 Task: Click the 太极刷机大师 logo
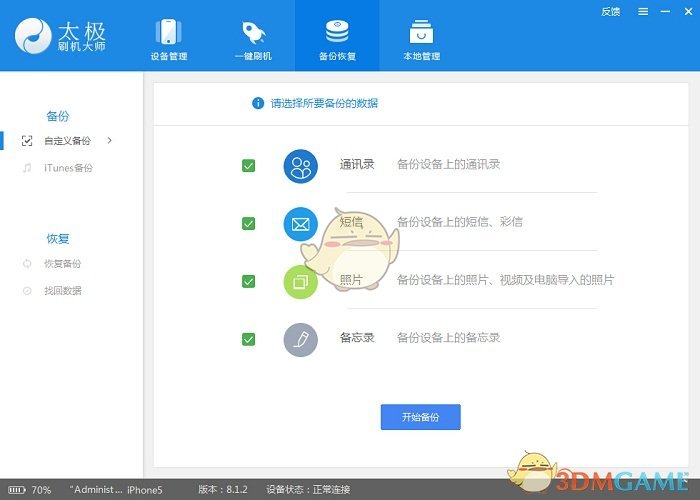click(60, 36)
